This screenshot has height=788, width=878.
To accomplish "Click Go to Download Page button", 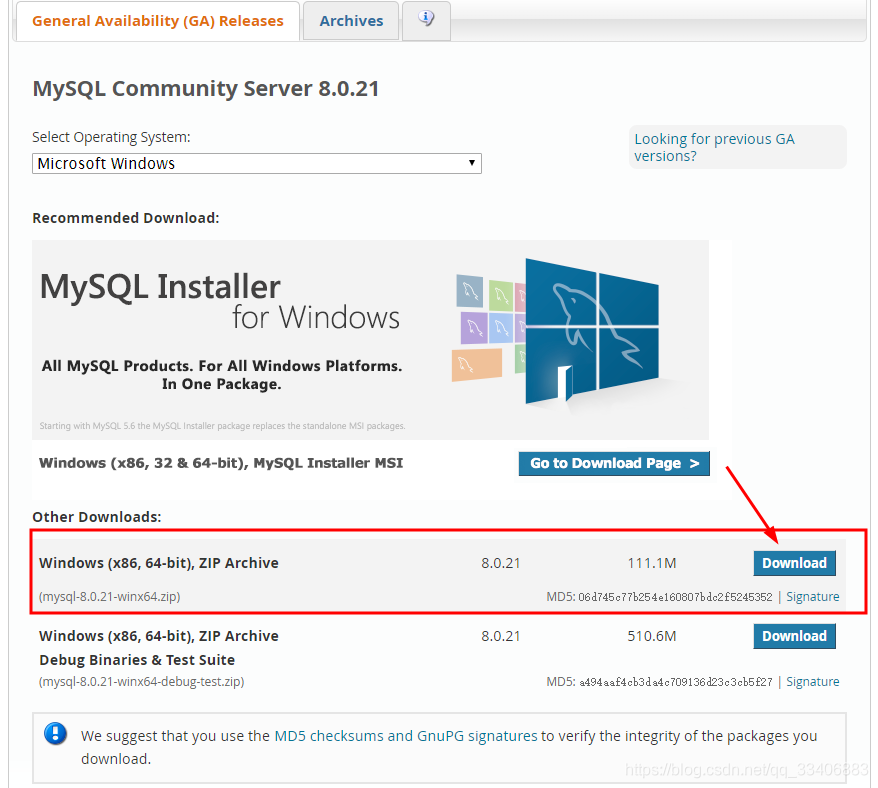I will point(614,464).
